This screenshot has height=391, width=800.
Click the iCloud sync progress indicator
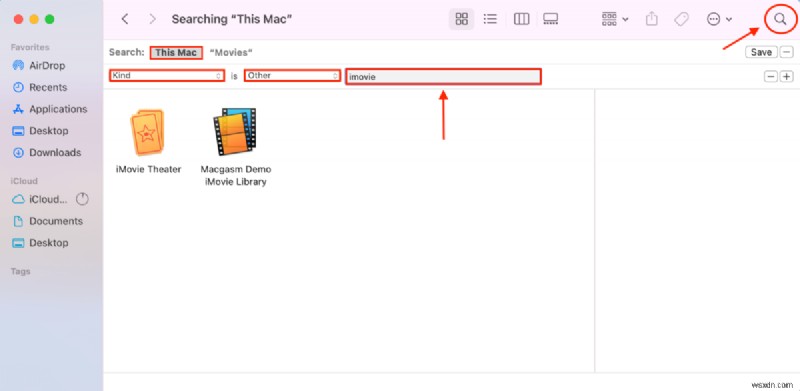coord(82,199)
